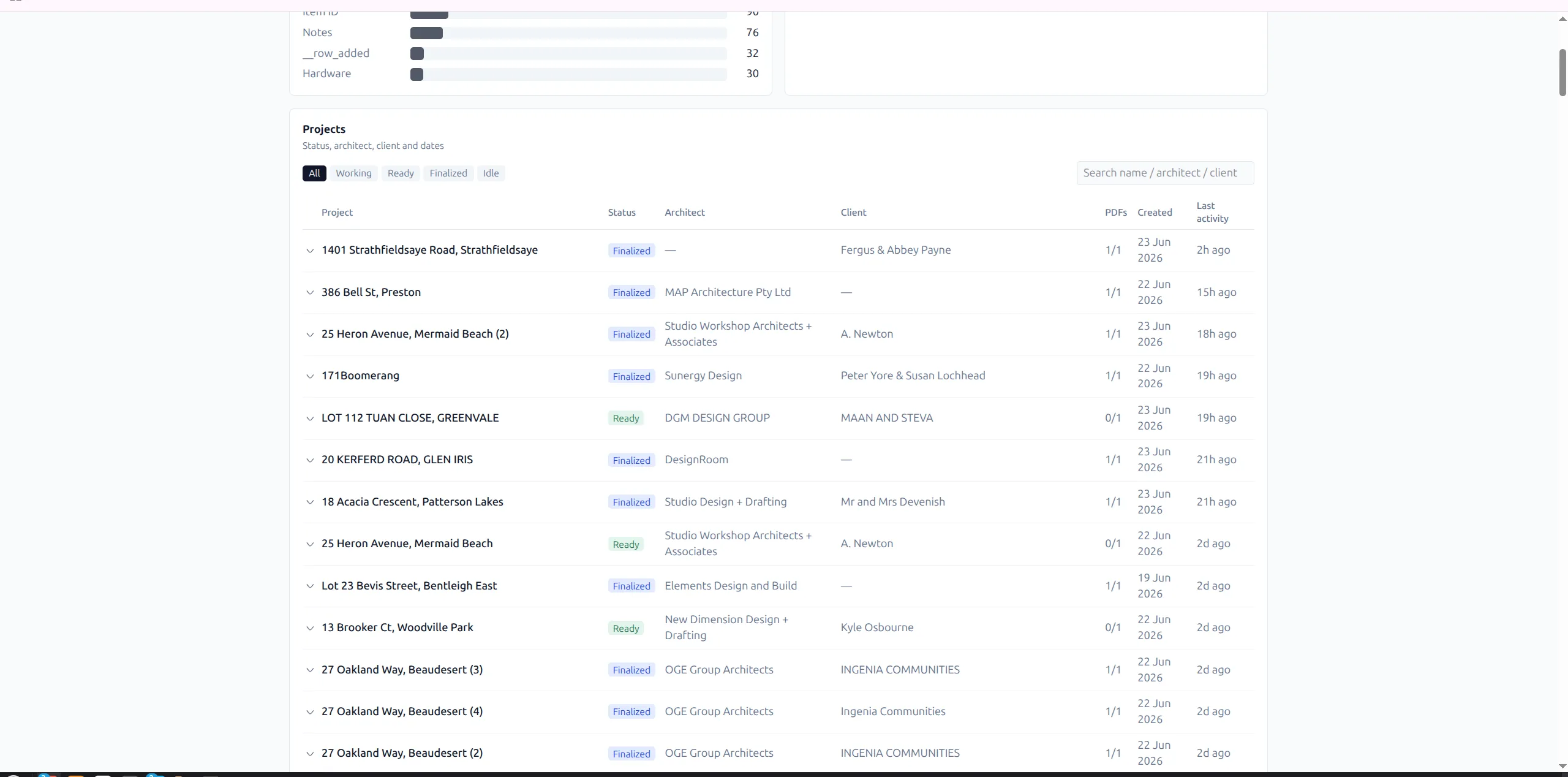Screen dimensions: 1568x777
Task: Expand the 27 Oakland Way, Beaudesert (2) chevron
Action: click(310, 754)
